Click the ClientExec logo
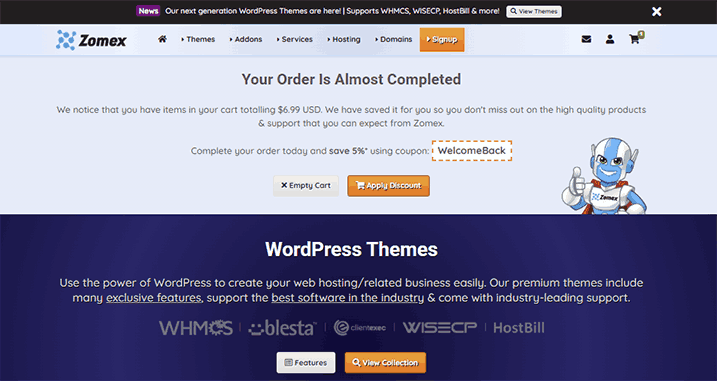The image size is (717, 381). [360, 327]
